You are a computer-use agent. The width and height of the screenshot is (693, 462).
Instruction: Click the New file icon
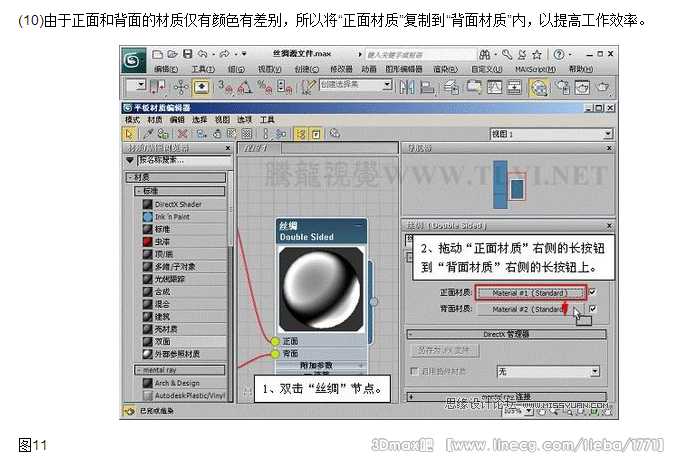point(157,54)
